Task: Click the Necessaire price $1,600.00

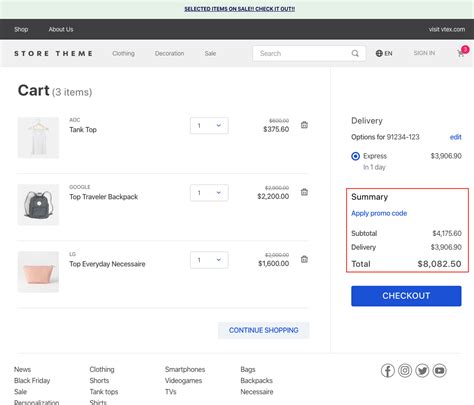Action: click(x=274, y=263)
